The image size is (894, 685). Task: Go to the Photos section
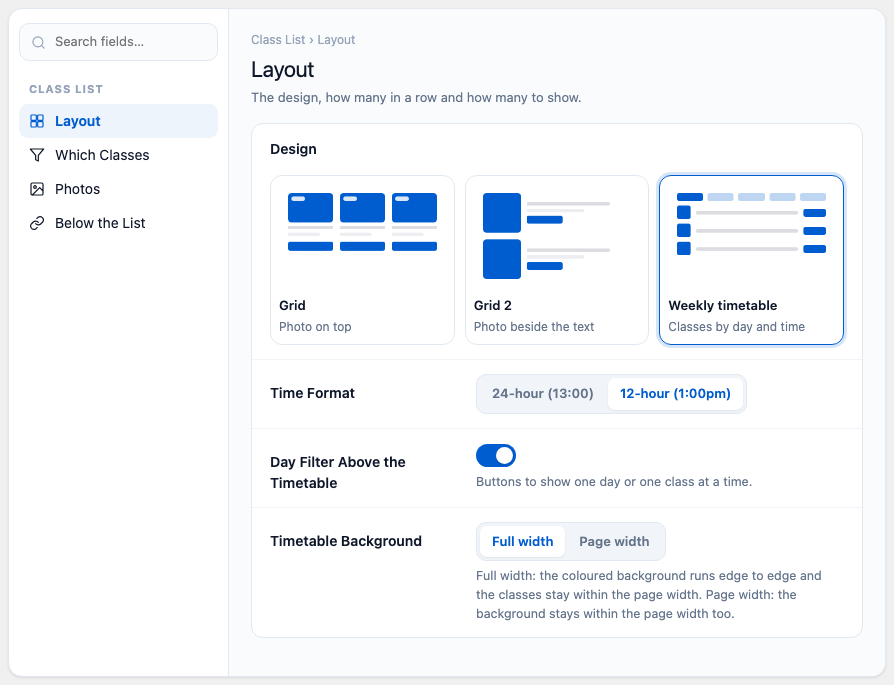[119, 189]
